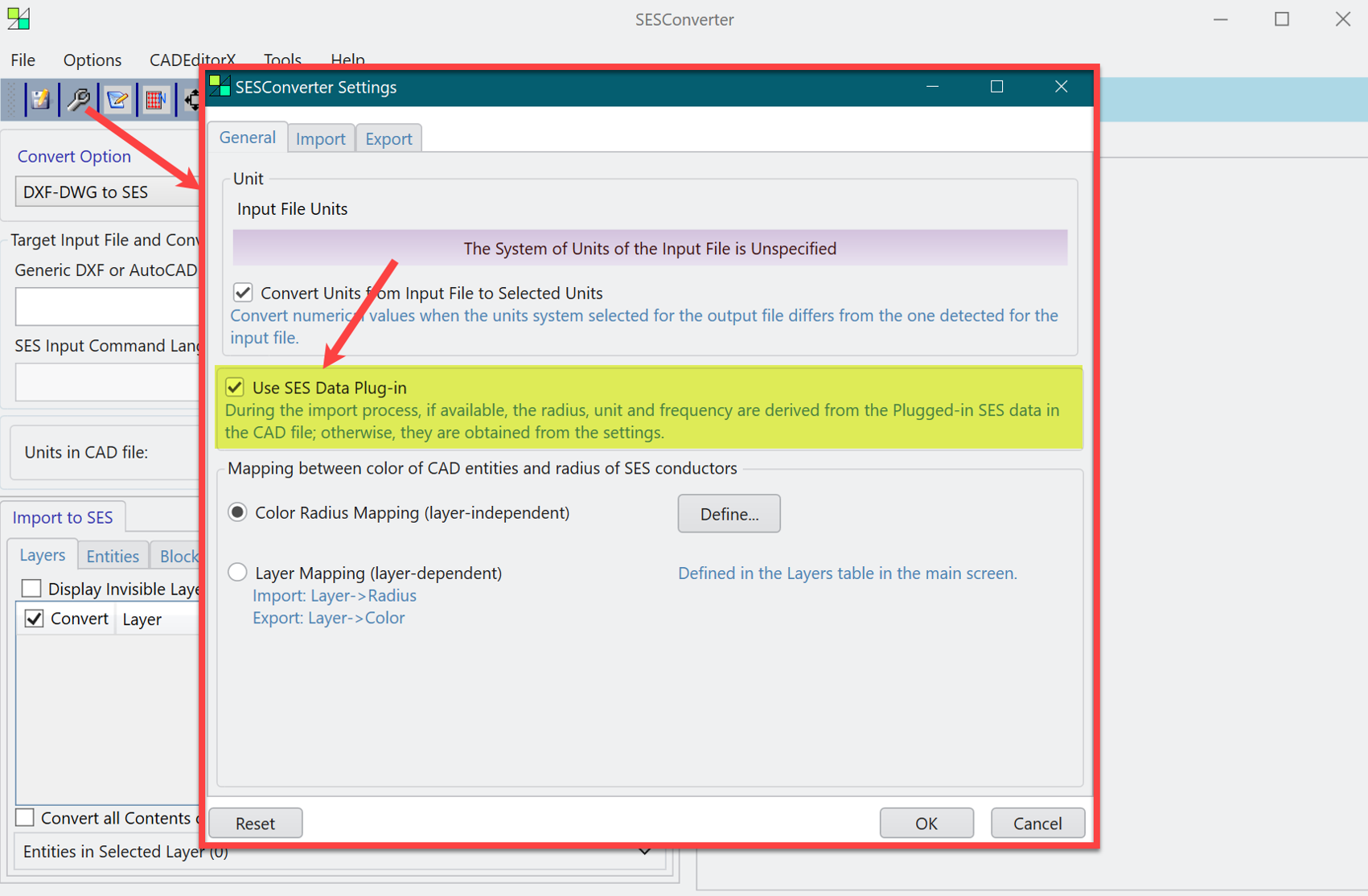Click the SESConverter app icon in main title bar

[18, 18]
